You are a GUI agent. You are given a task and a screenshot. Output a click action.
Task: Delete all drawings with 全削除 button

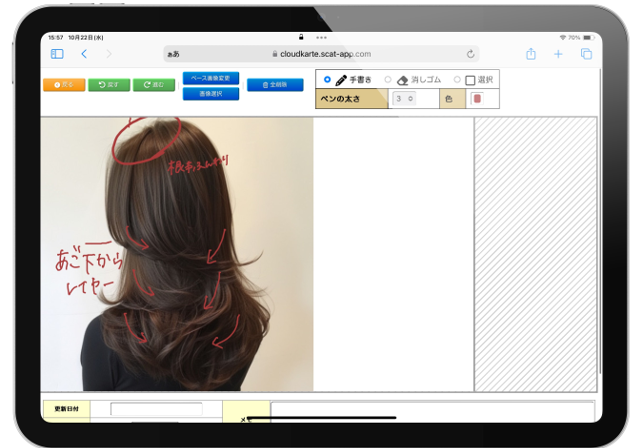[x=274, y=85]
